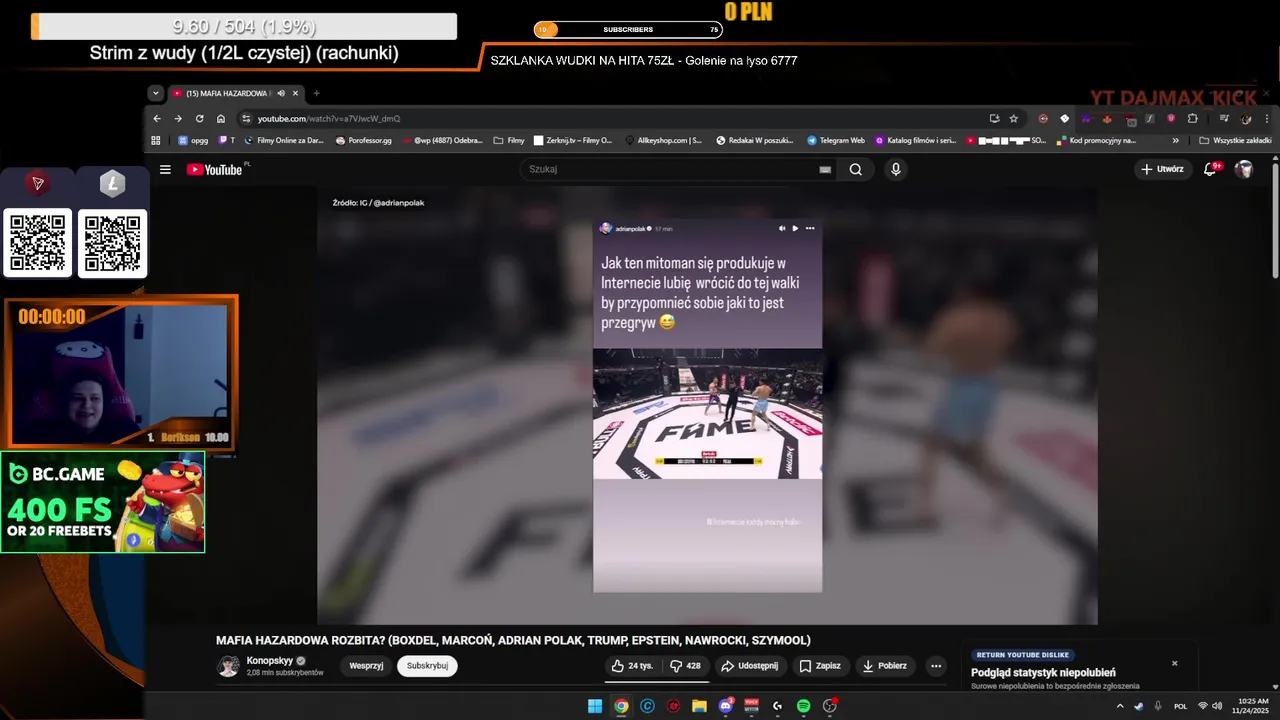Open the Telegram Web bookmark
Image resolution: width=1280 pixels, height=720 pixels.
(835, 140)
